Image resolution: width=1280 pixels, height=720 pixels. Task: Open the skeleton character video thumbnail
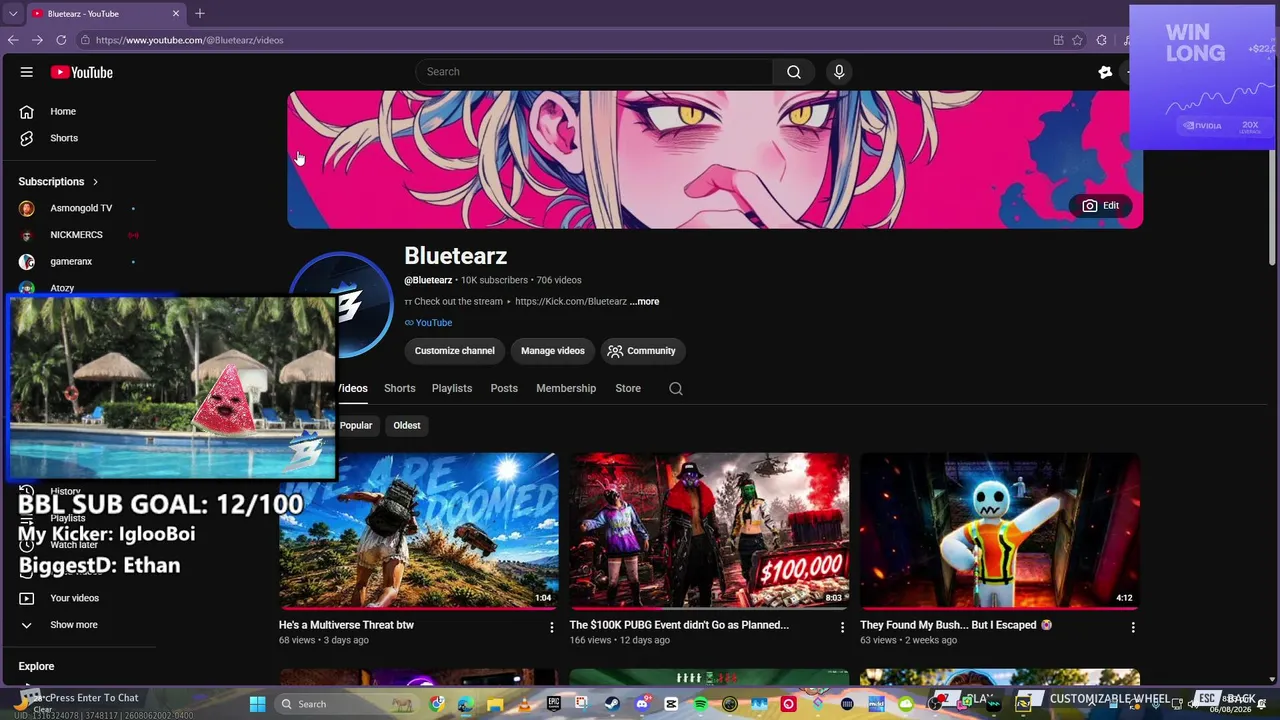click(1000, 530)
